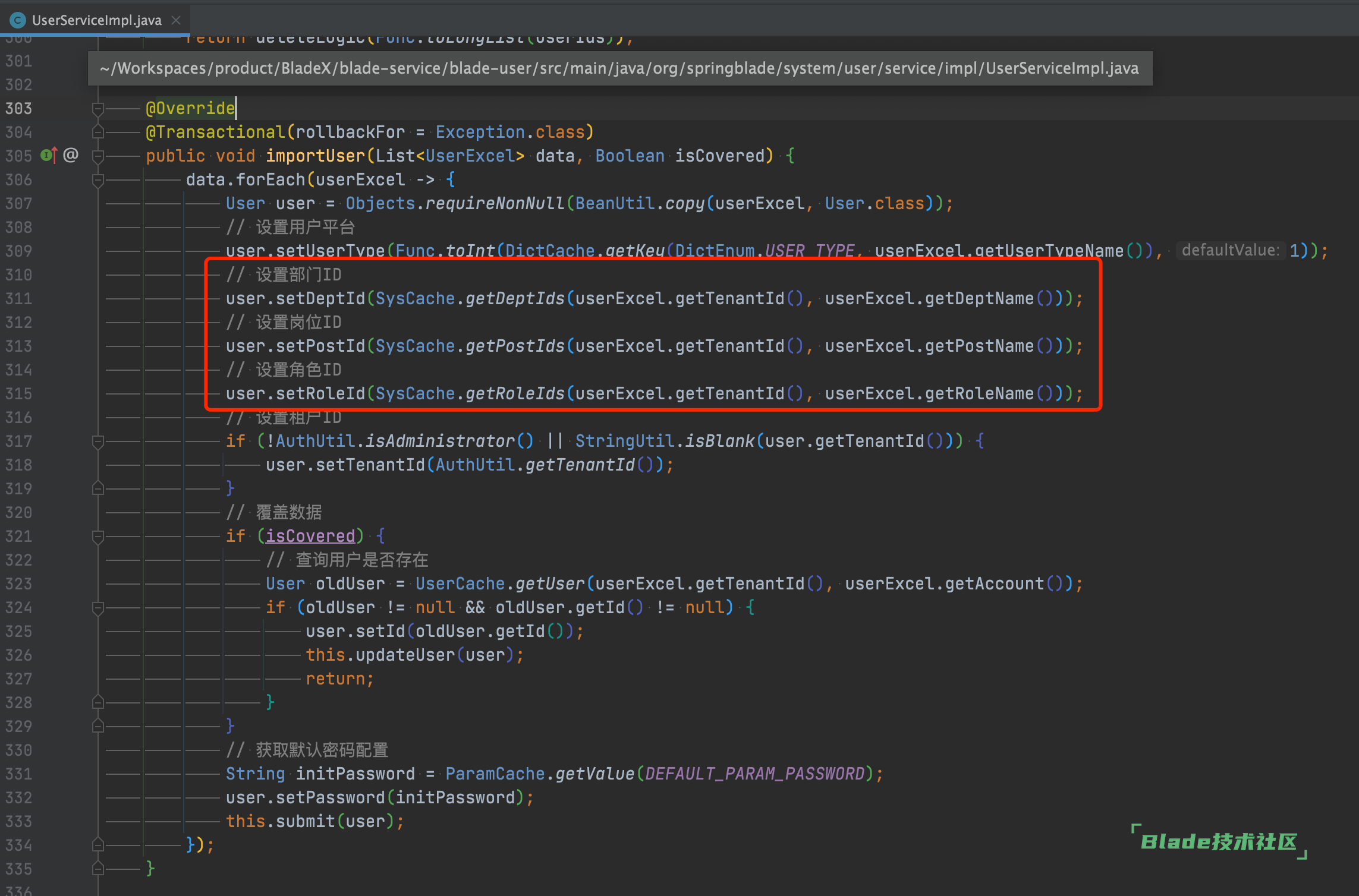Click the setDeptId call on line 311
Viewport: 1359px width, 896px height.
(x=320, y=298)
